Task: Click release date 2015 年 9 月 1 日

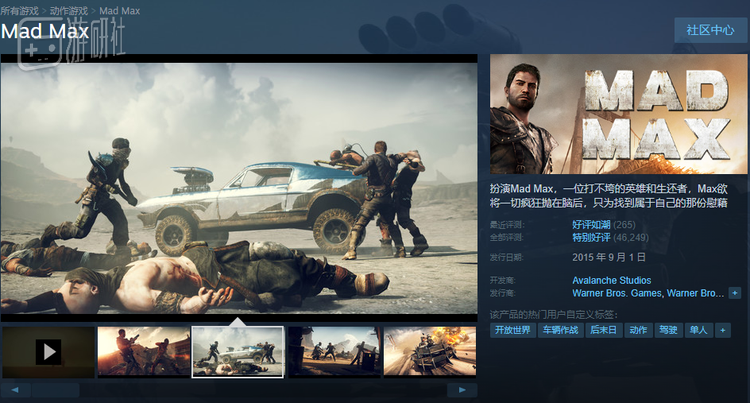Action: coord(609,258)
